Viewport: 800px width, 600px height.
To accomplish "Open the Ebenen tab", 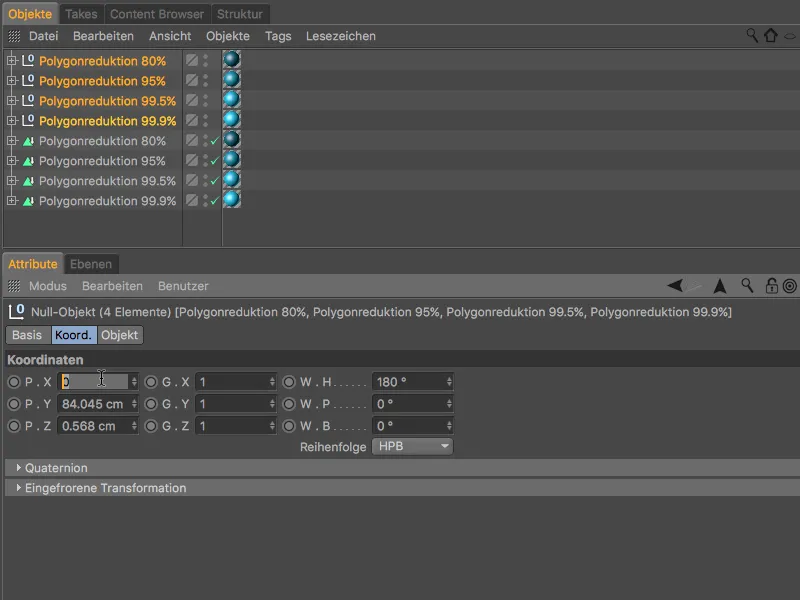I will click(91, 264).
